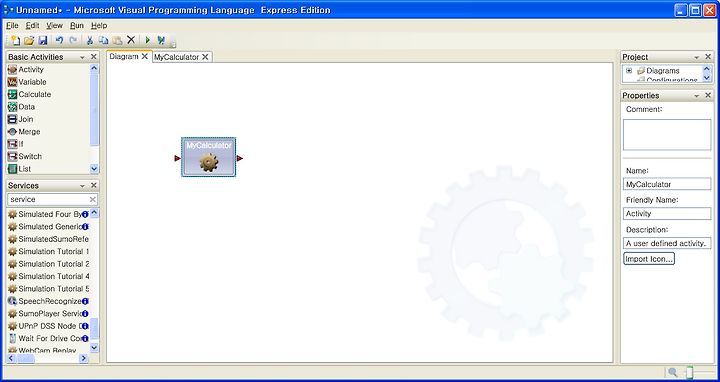Click the Copy toolbar icon
720x382 pixels.
coord(103,40)
